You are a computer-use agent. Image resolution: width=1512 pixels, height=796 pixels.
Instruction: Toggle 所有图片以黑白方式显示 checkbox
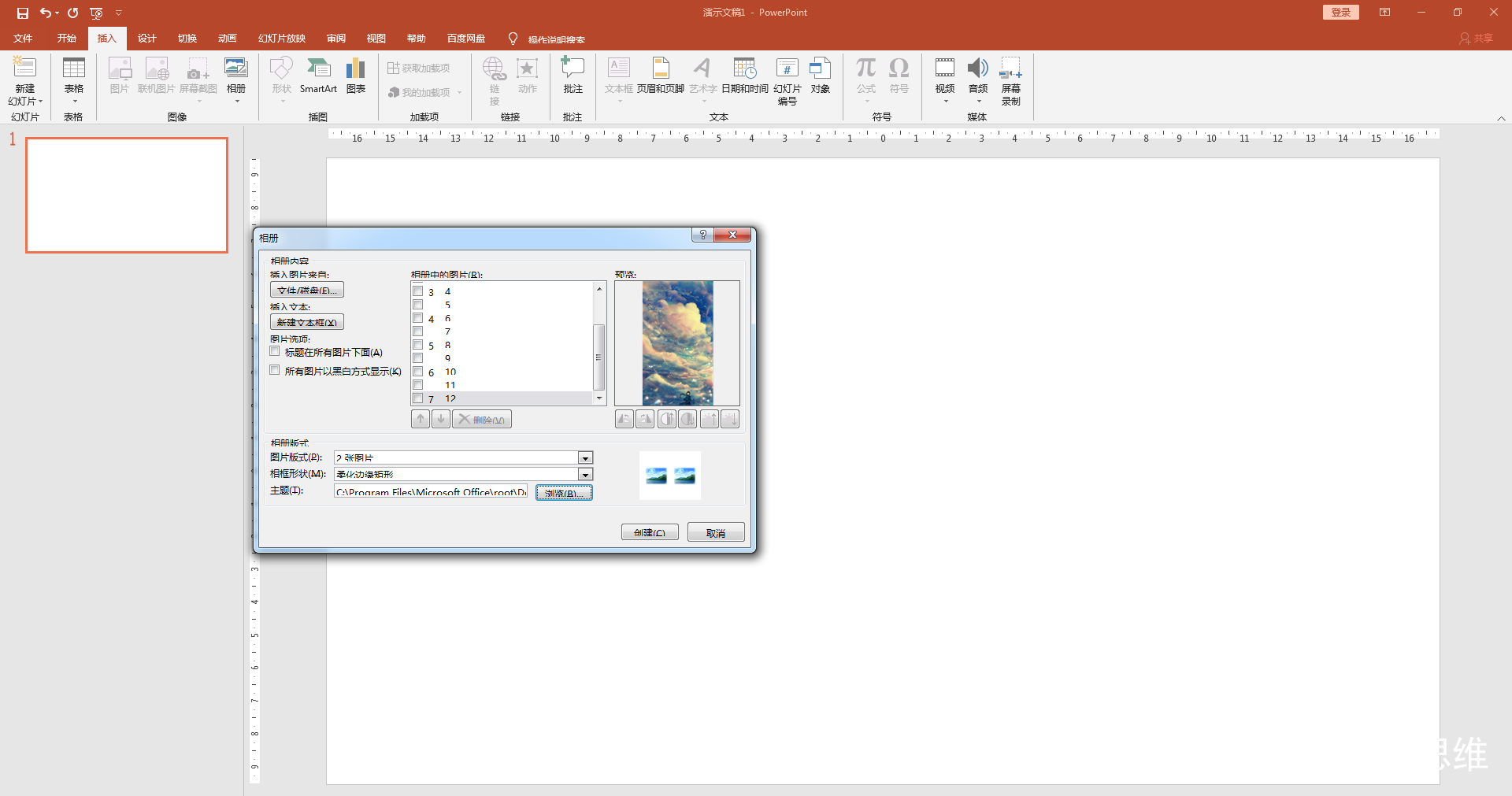(x=275, y=370)
